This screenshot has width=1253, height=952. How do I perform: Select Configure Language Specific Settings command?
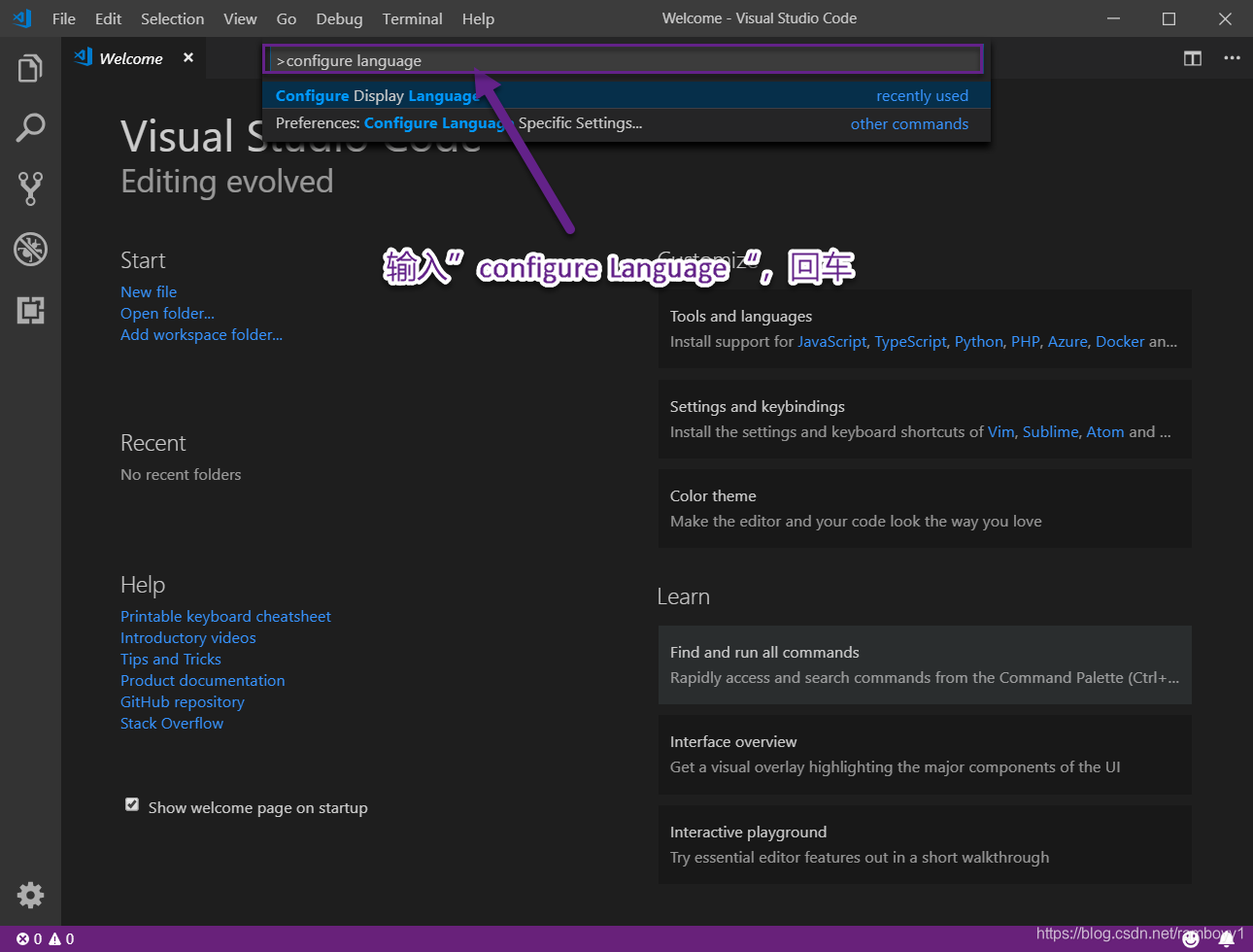[x=626, y=123]
